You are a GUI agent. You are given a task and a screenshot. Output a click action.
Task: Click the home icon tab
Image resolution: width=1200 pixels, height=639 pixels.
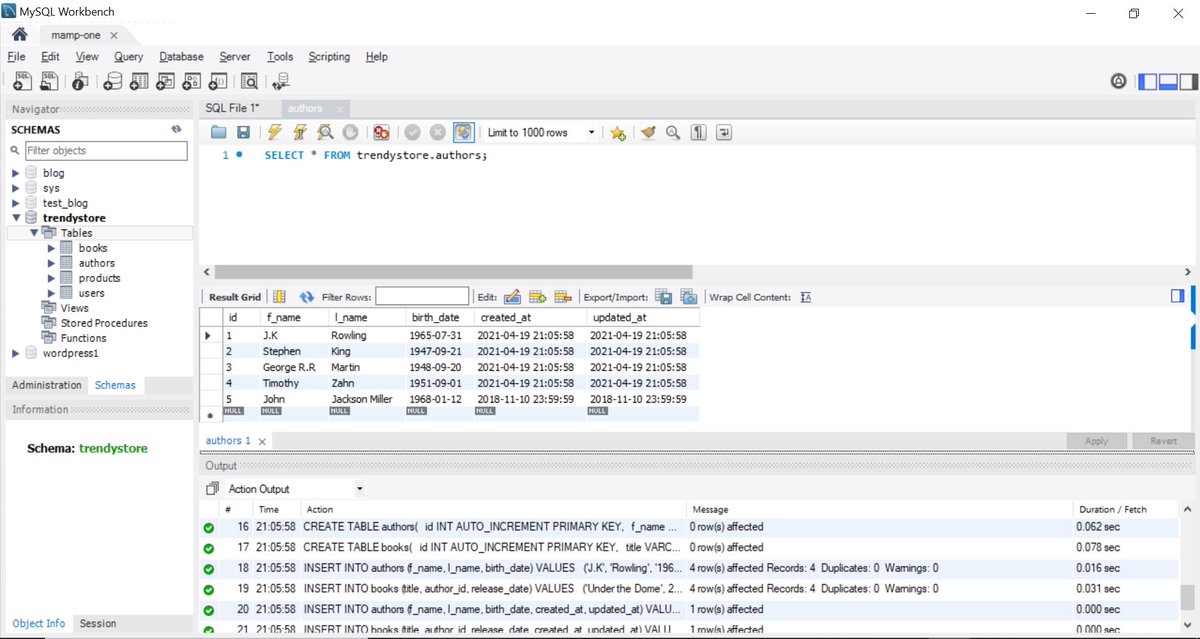19,34
